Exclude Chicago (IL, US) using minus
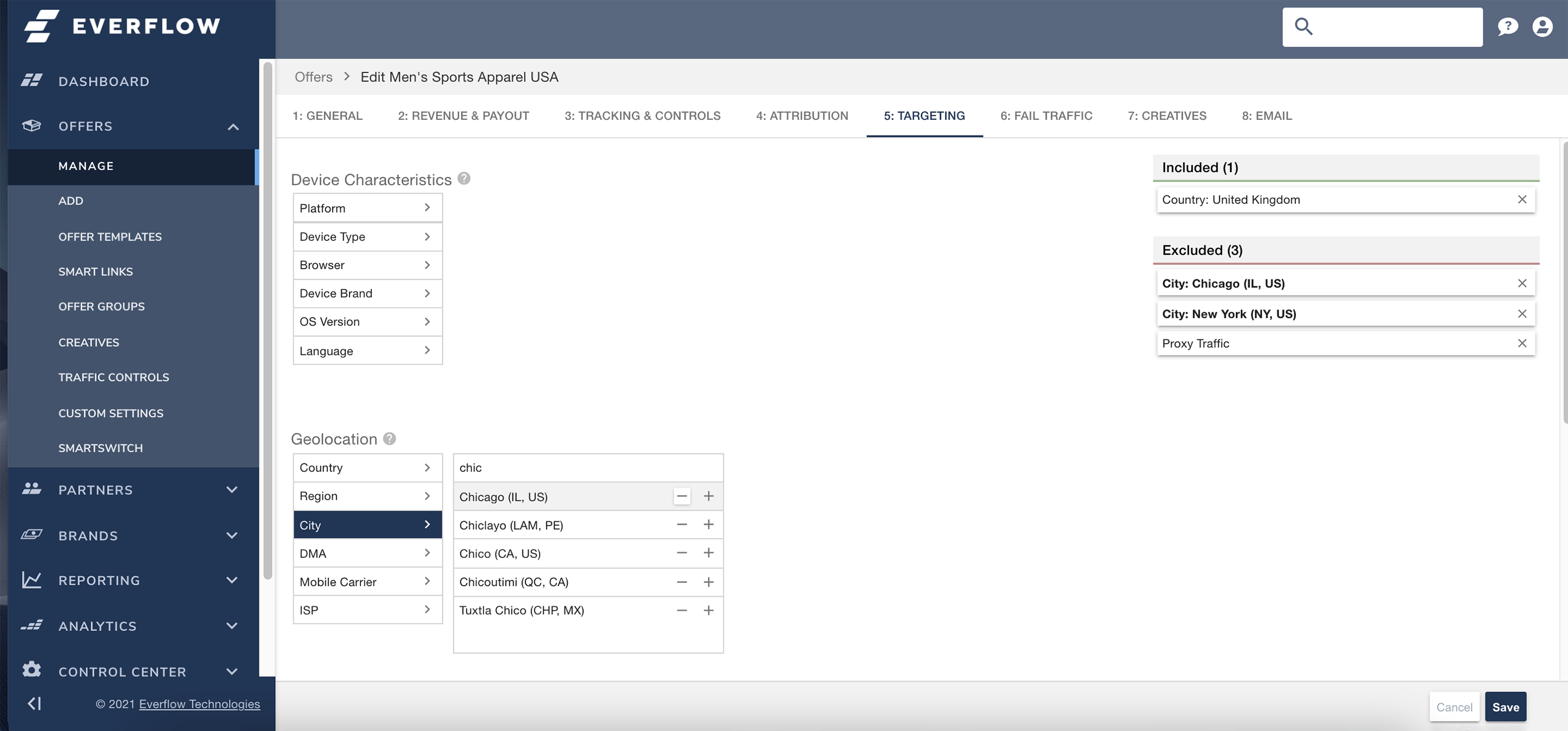The height and width of the screenshot is (731, 1568). [x=682, y=496]
